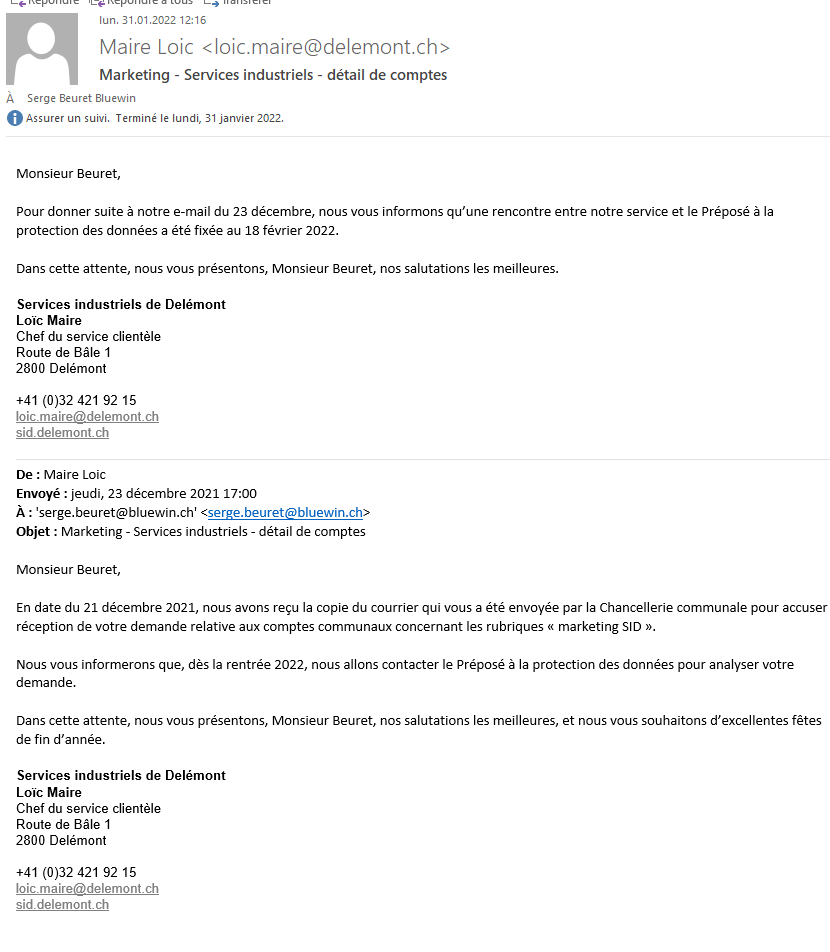
Task: Click the phone number in bottom signature
Action: pyautogui.click(x=76, y=872)
